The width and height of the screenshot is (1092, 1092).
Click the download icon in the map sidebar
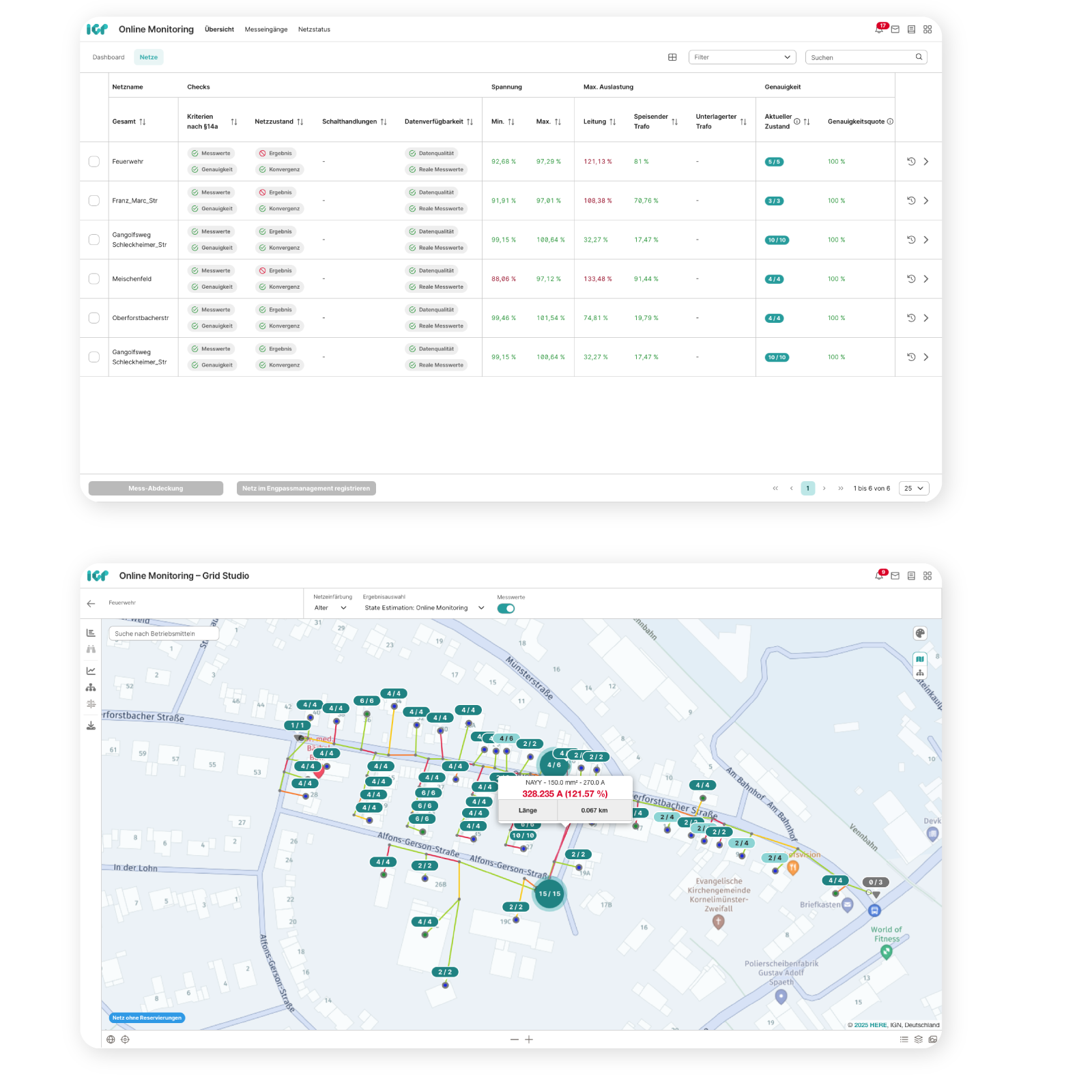91,725
